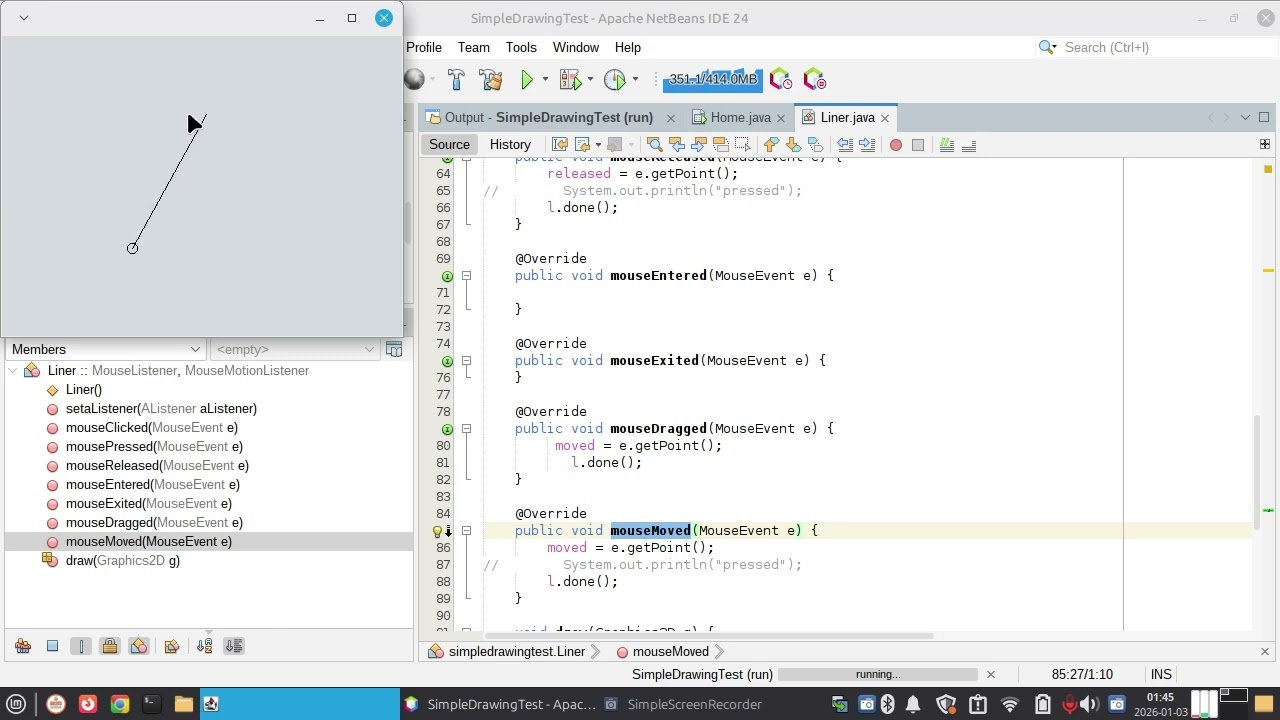
Task: Click the Debug Project icon
Action: (x=570, y=80)
